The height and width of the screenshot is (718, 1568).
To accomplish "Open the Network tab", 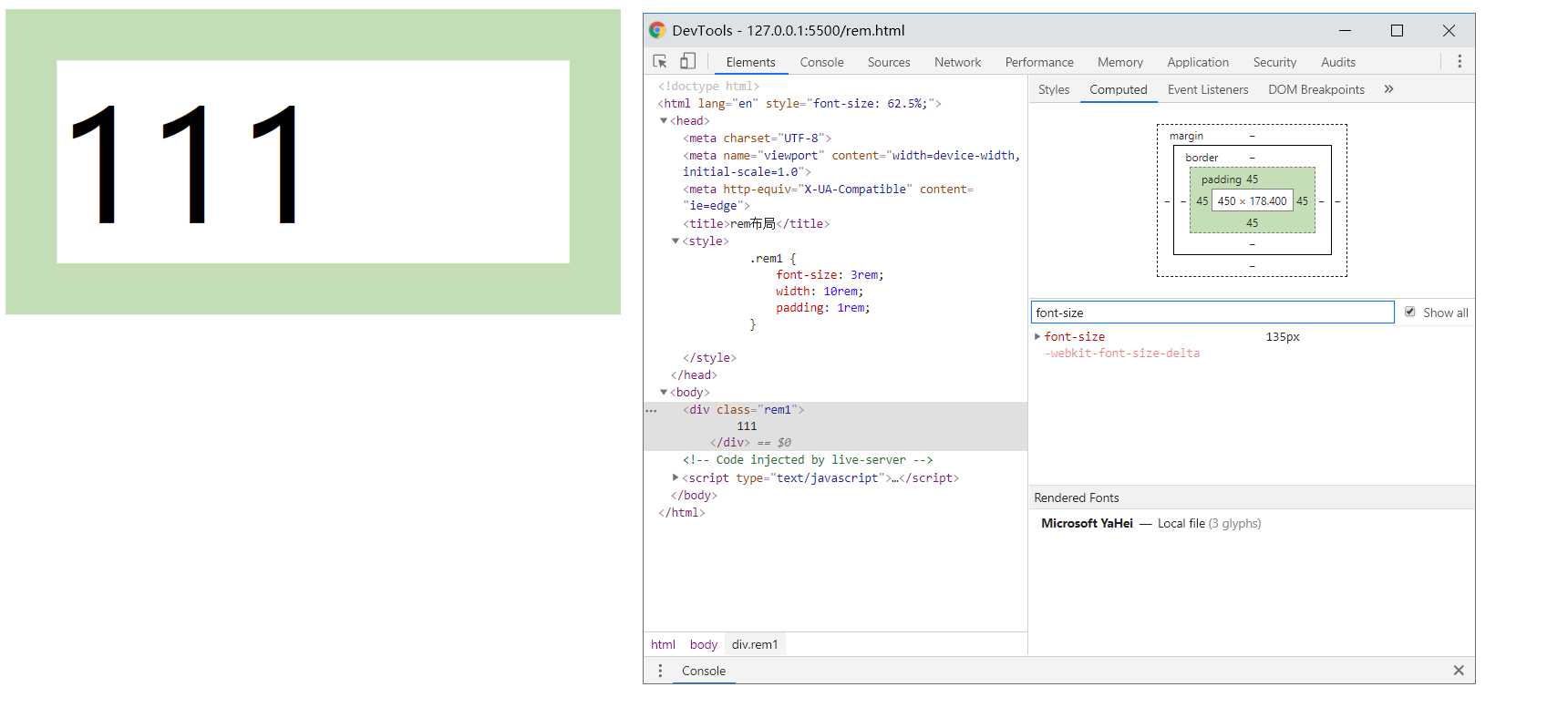I will (x=957, y=62).
